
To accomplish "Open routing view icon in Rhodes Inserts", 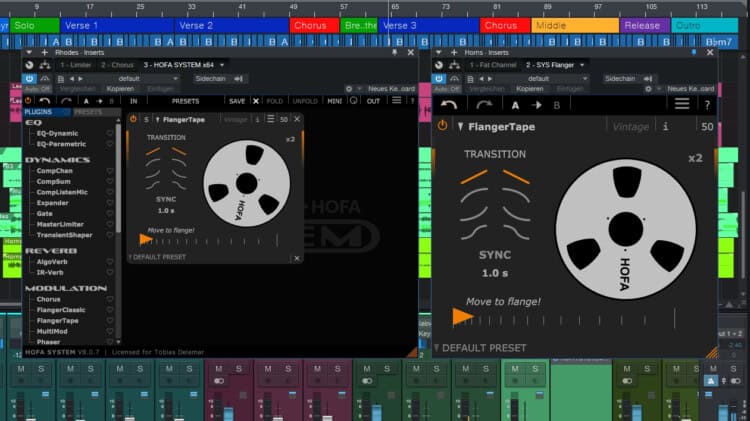I will pyautogui.click(x=45, y=65).
